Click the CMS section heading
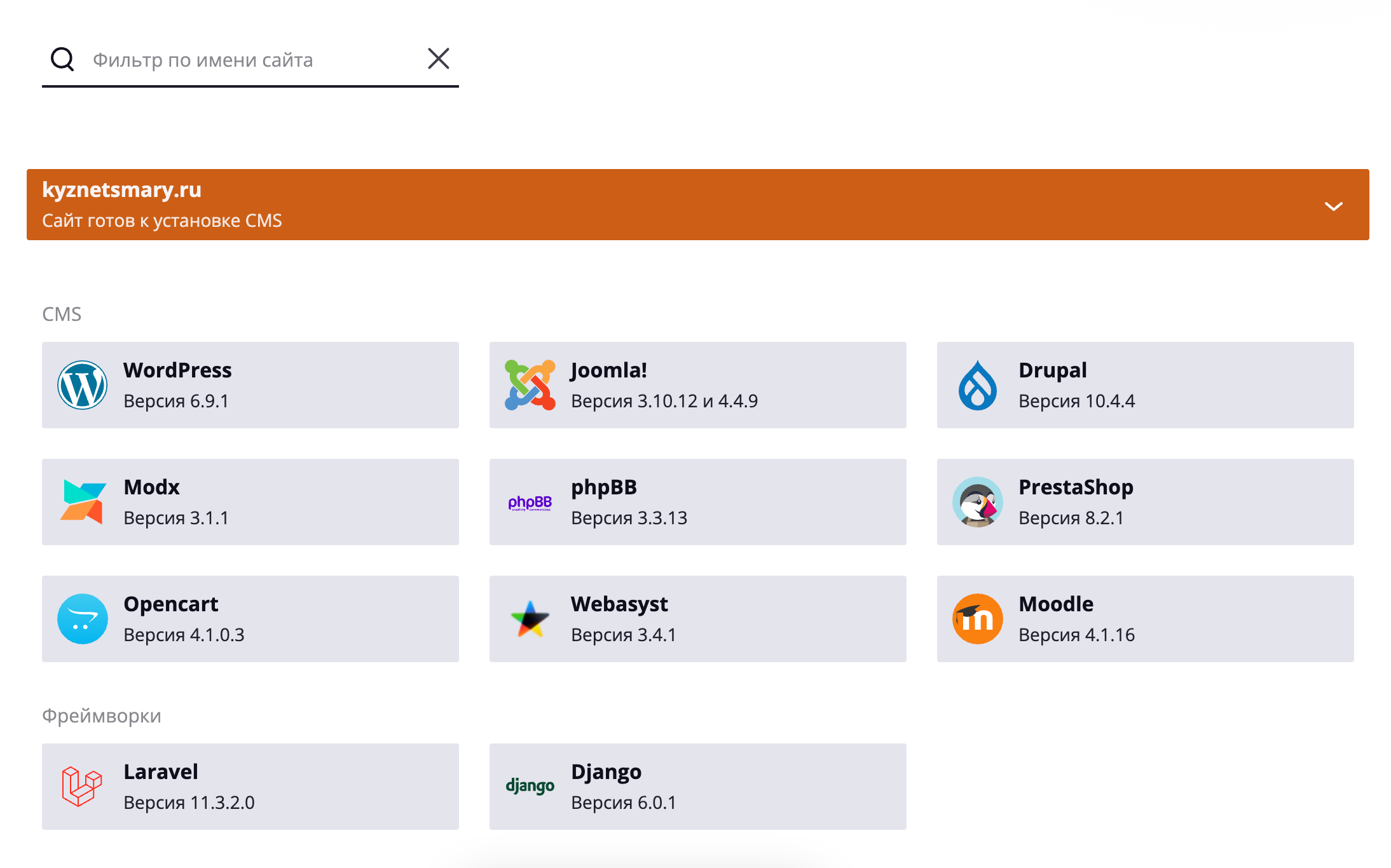This screenshot has width=1391, height=868. click(x=62, y=314)
